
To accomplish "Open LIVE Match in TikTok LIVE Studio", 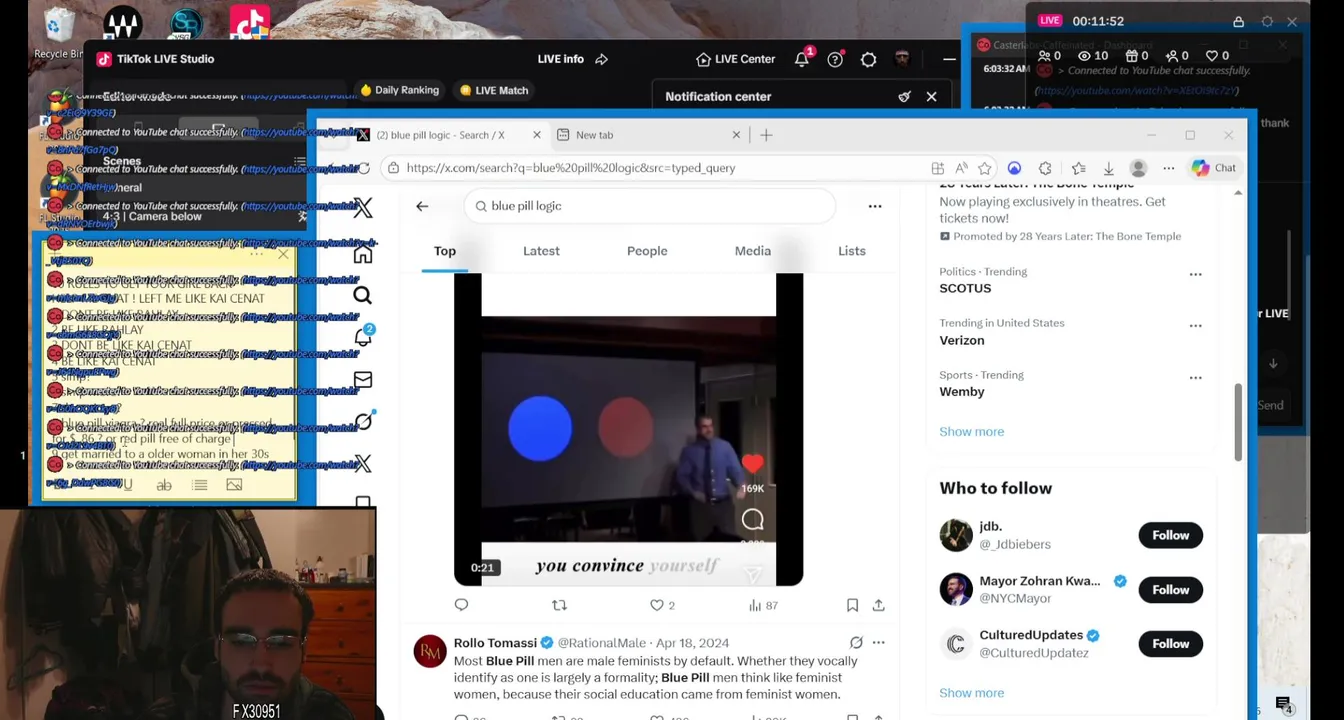I will (493, 90).
